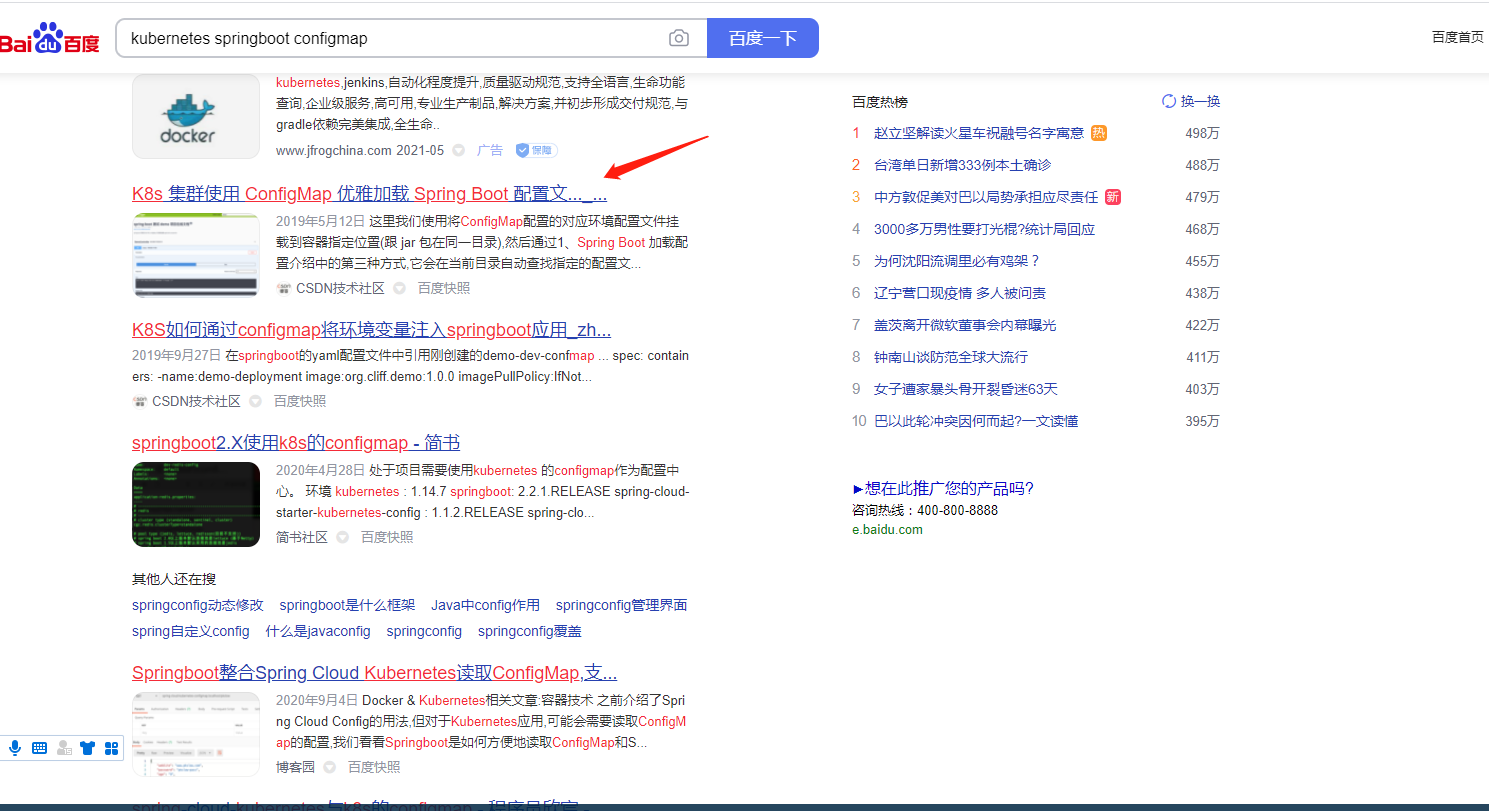Click 想在此推广您的产品吗? link
Viewport: 1489px width, 811px height.
(943, 488)
